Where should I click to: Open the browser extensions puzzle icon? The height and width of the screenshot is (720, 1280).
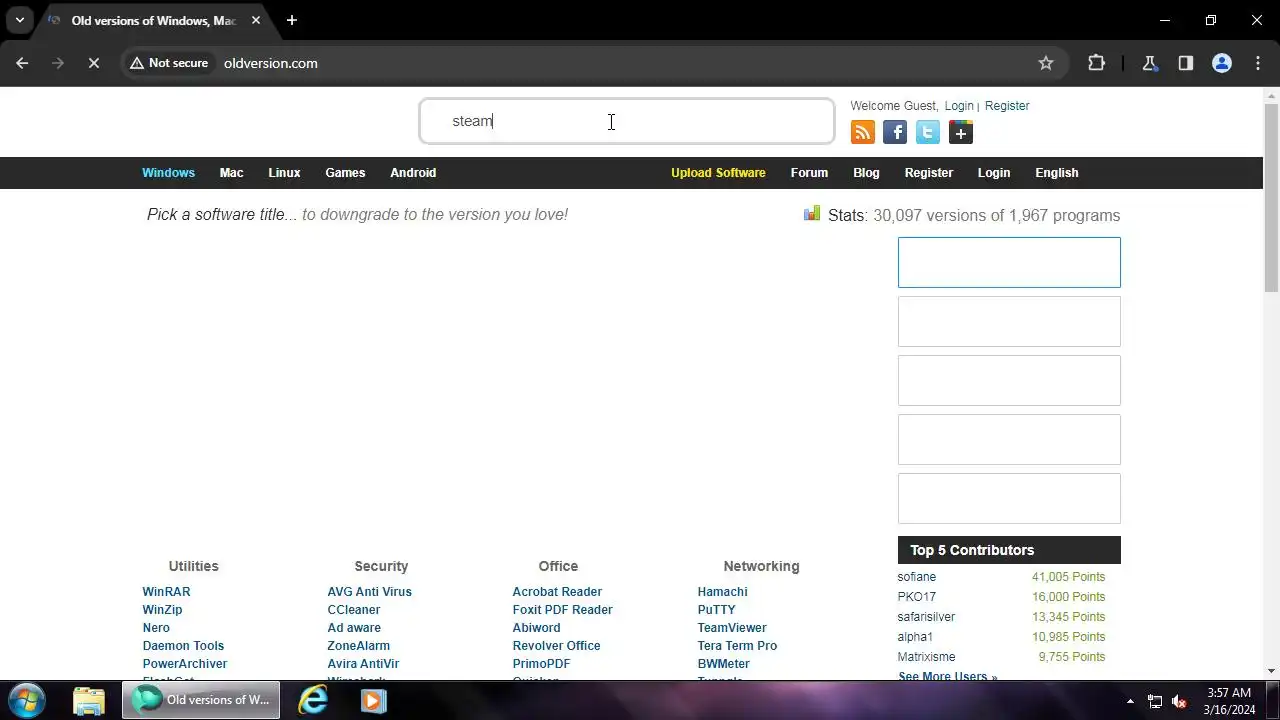pos(1096,63)
